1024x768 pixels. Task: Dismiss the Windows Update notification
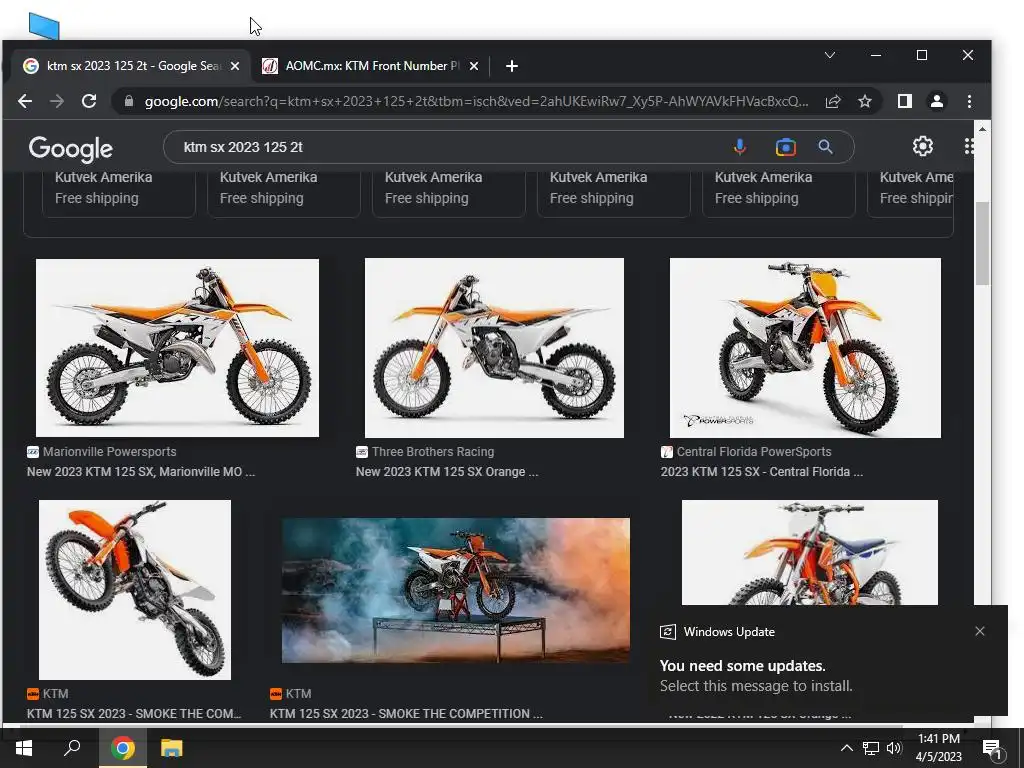pyautogui.click(x=980, y=631)
